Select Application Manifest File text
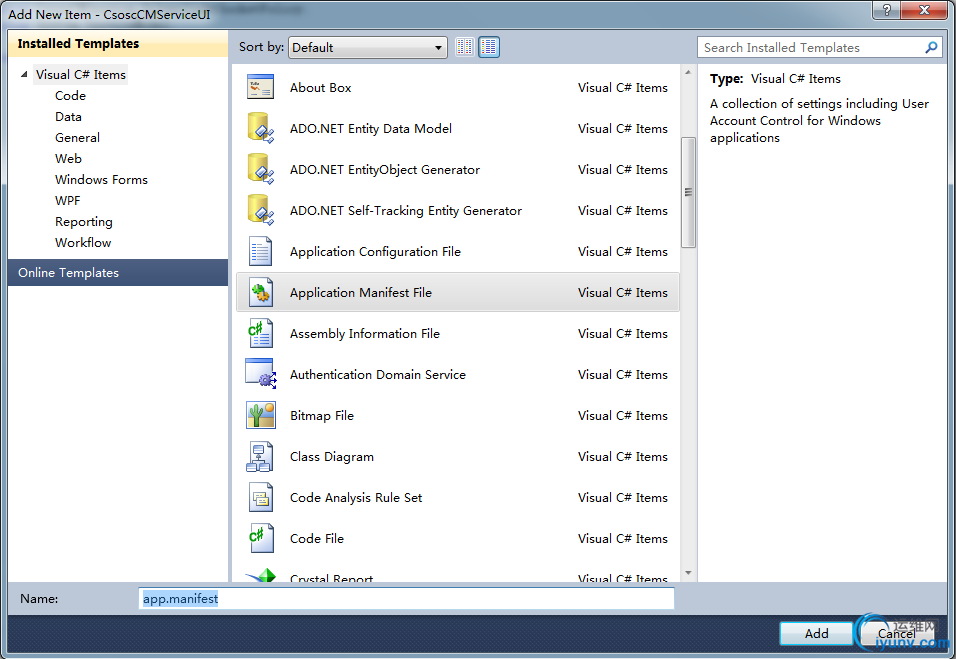The width and height of the screenshot is (956, 659). [361, 293]
